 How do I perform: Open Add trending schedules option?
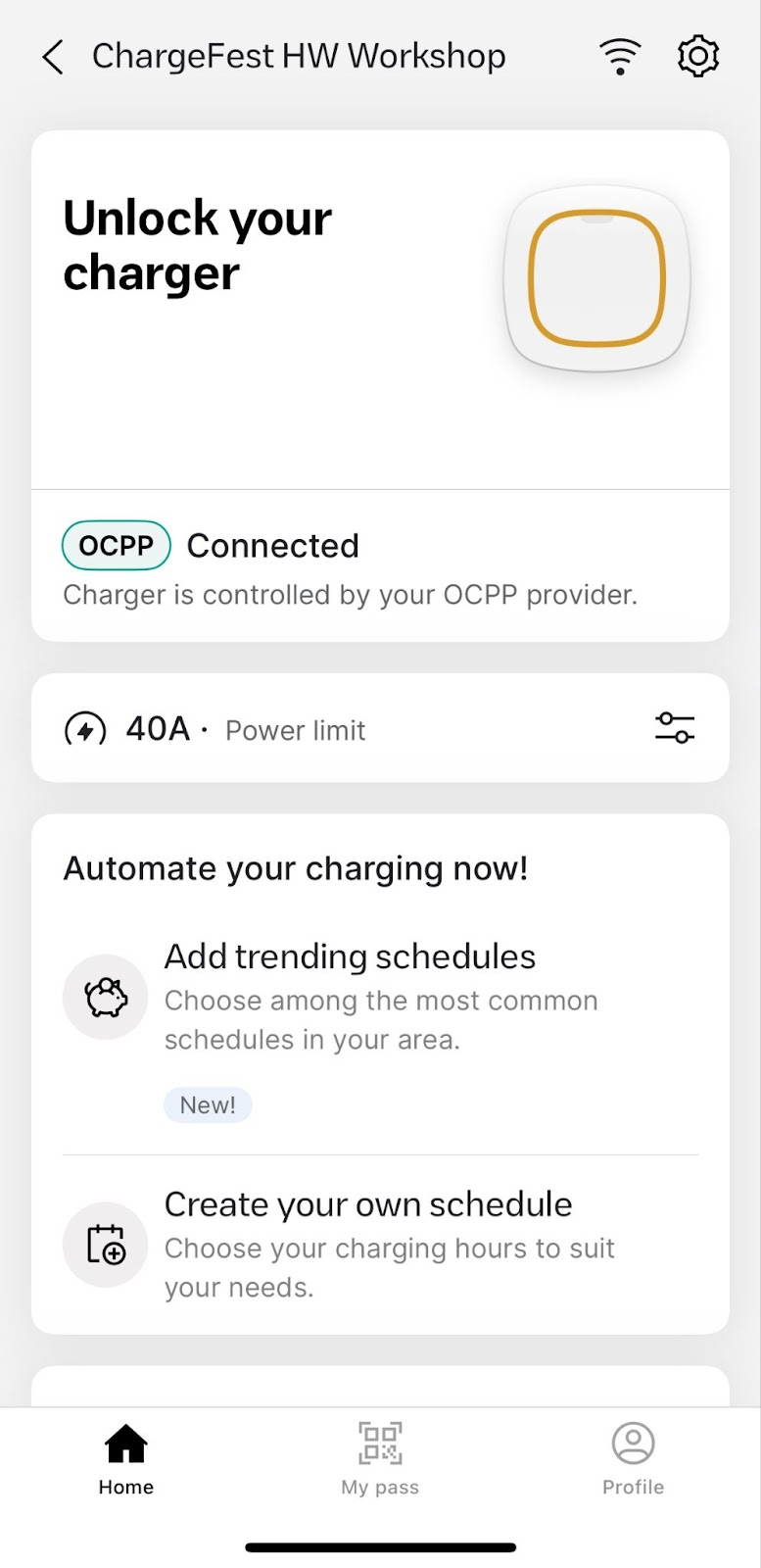350,956
